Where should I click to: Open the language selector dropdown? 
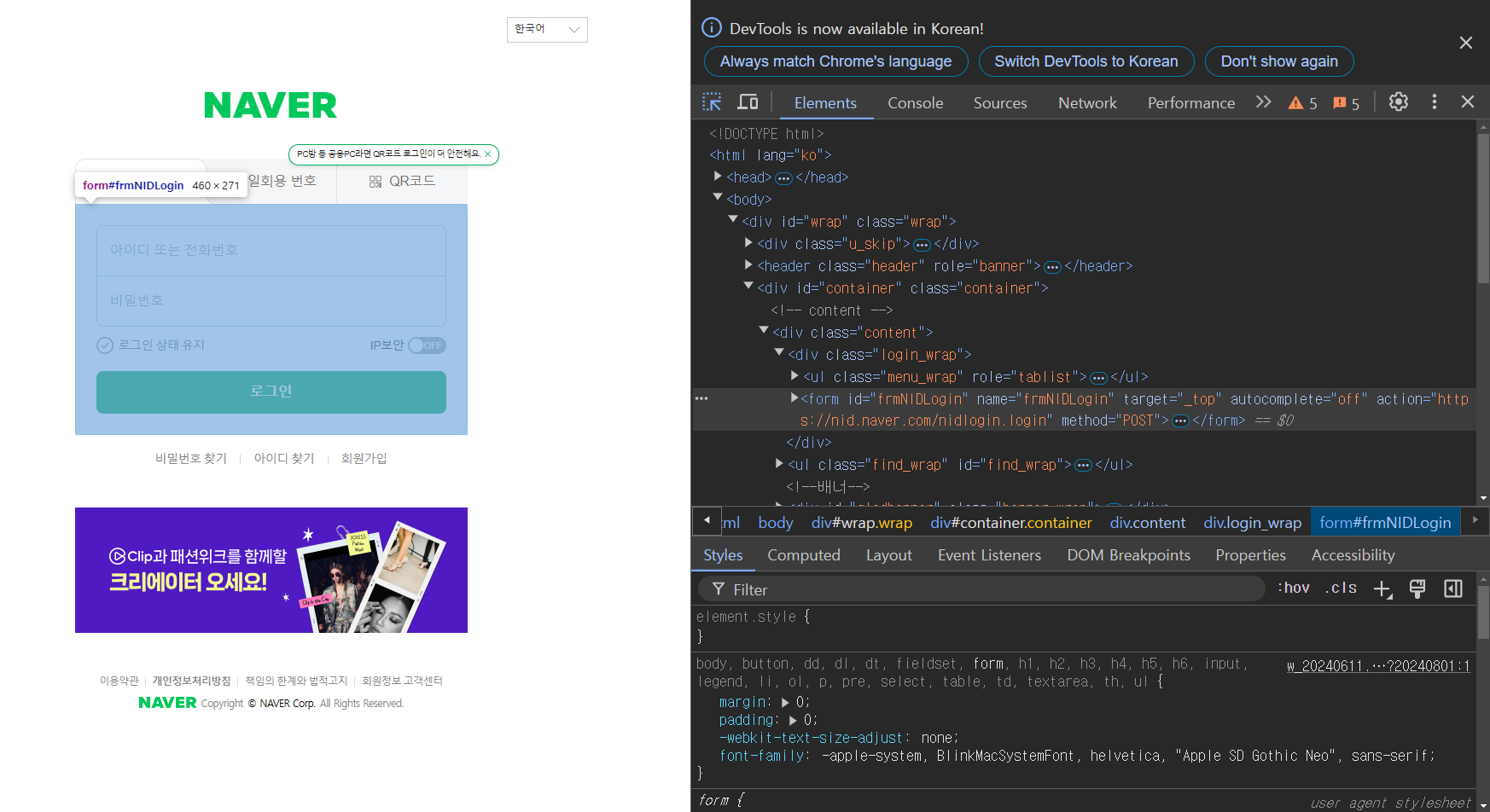tap(547, 29)
